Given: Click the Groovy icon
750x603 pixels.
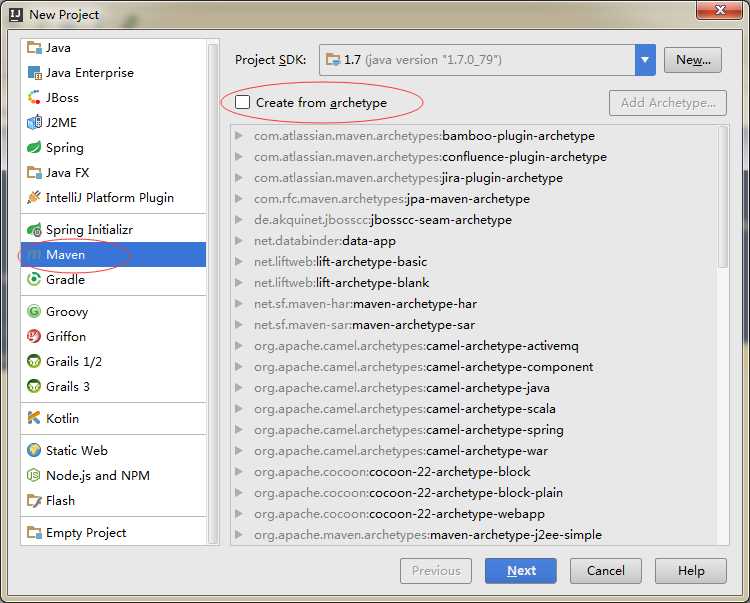Looking at the screenshot, I should 34,312.
